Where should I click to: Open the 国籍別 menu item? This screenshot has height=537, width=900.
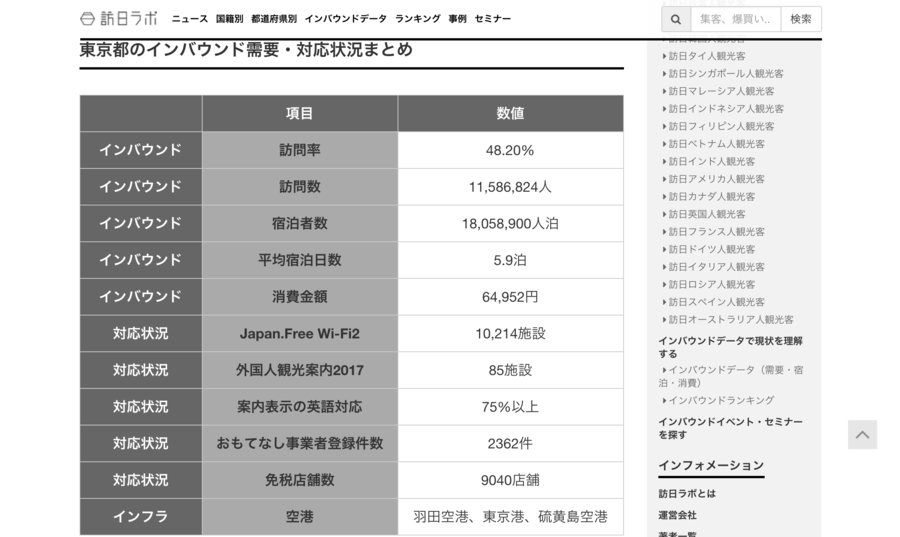229,19
